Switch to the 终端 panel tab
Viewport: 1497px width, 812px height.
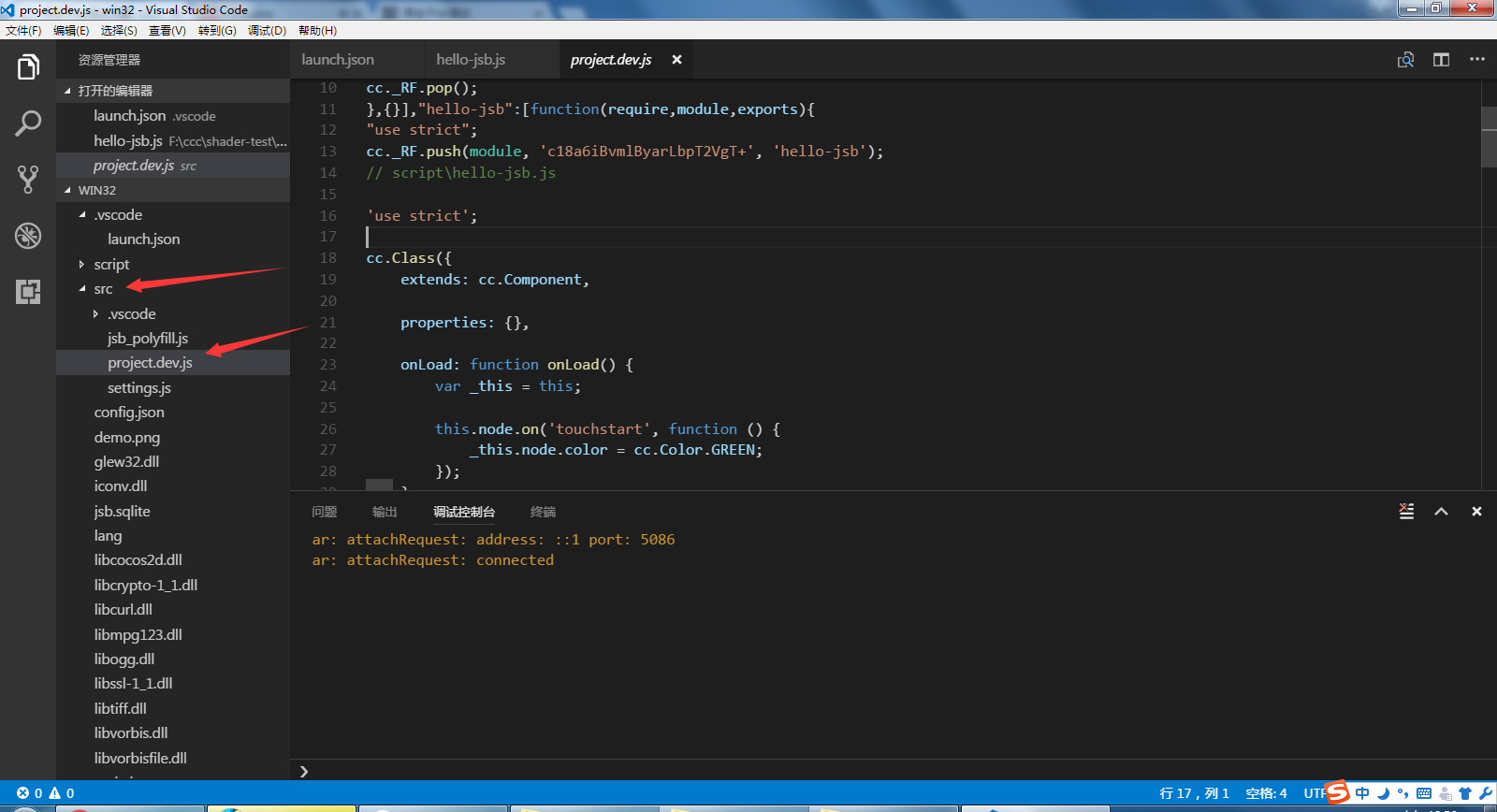(543, 512)
